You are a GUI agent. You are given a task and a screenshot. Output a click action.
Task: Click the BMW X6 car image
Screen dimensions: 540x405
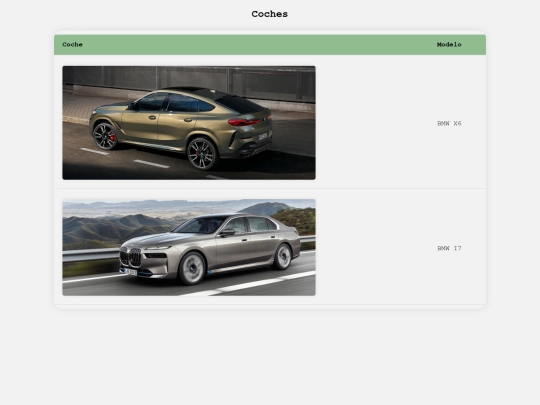click(189, 123)
